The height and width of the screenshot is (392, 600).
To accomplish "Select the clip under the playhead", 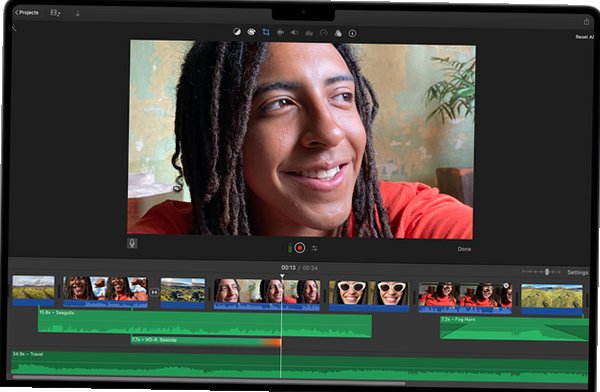I will click(x=267, y=294).
